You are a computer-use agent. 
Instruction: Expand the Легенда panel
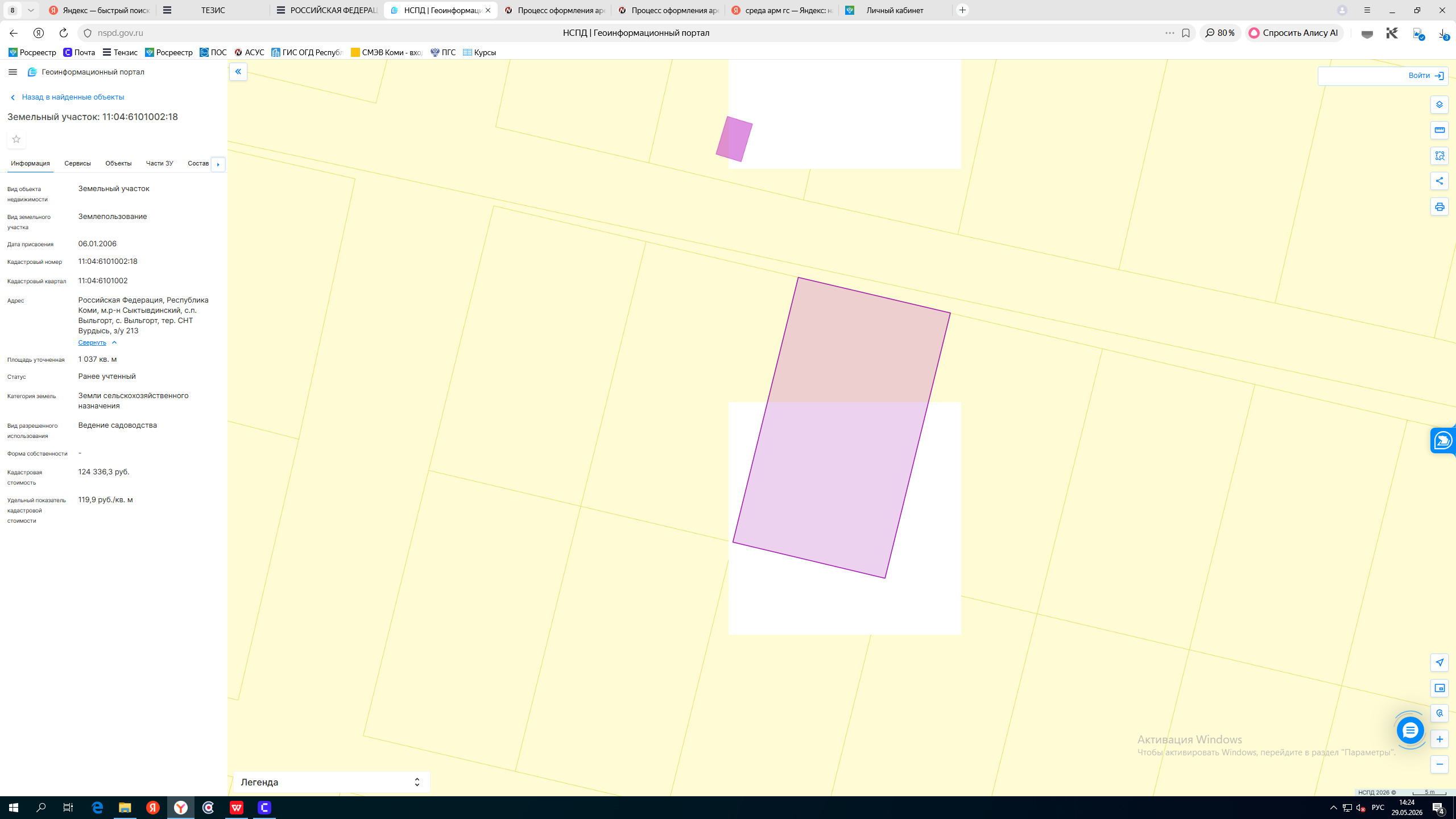332,782
